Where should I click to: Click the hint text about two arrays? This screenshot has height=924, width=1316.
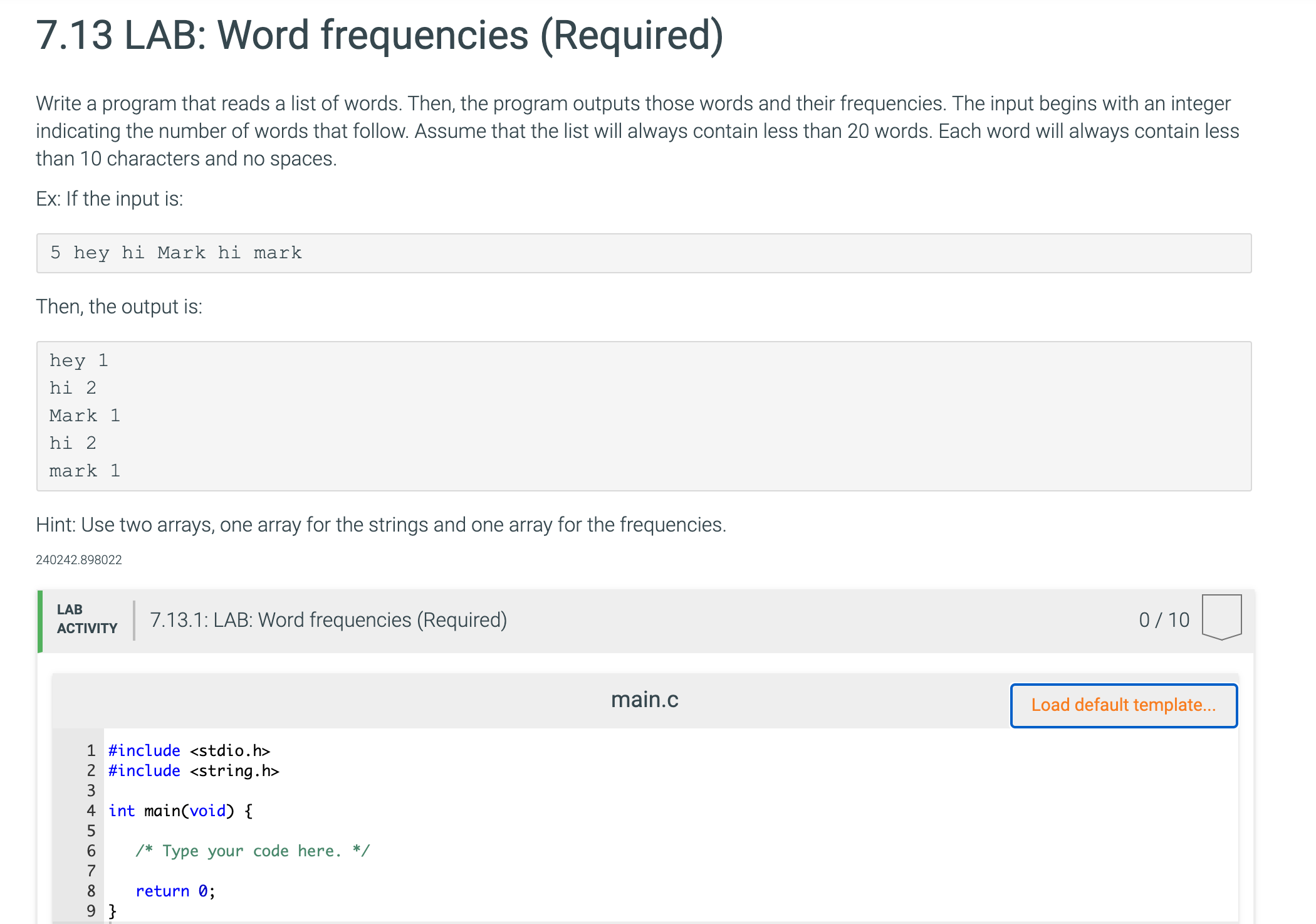coord(380,525)
